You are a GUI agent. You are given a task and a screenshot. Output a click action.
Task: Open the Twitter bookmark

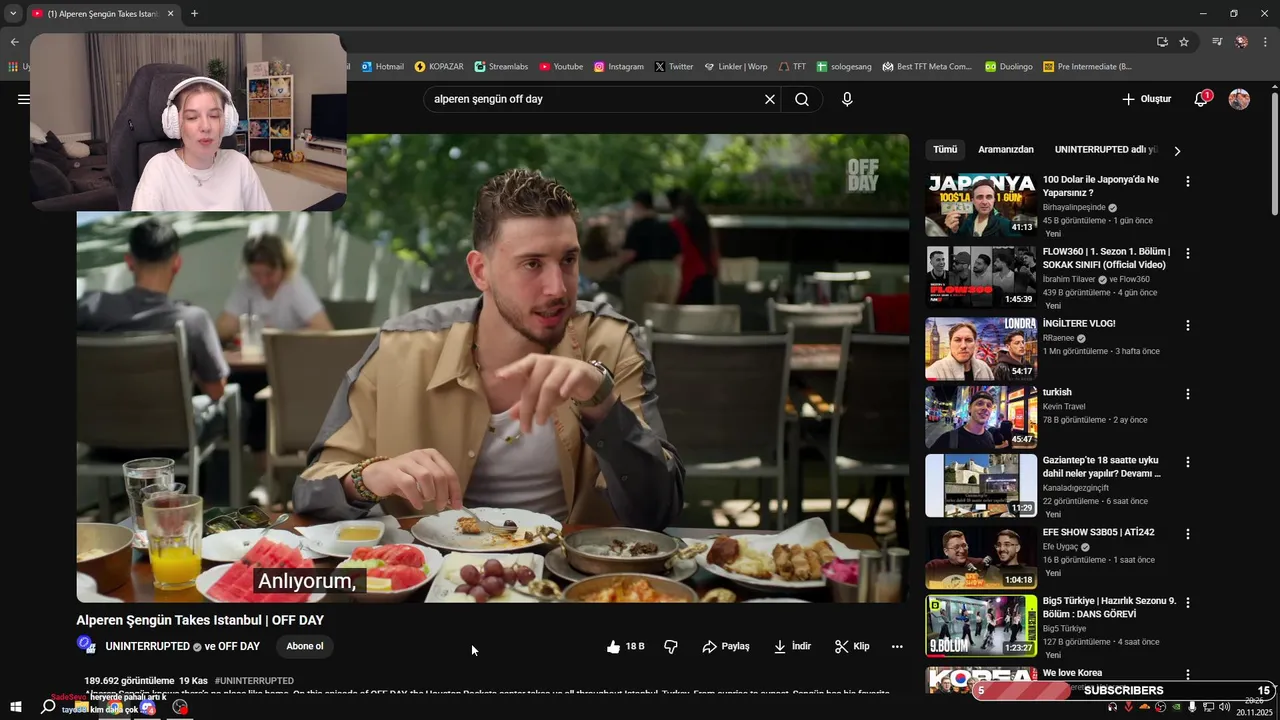tap(674, 67)
